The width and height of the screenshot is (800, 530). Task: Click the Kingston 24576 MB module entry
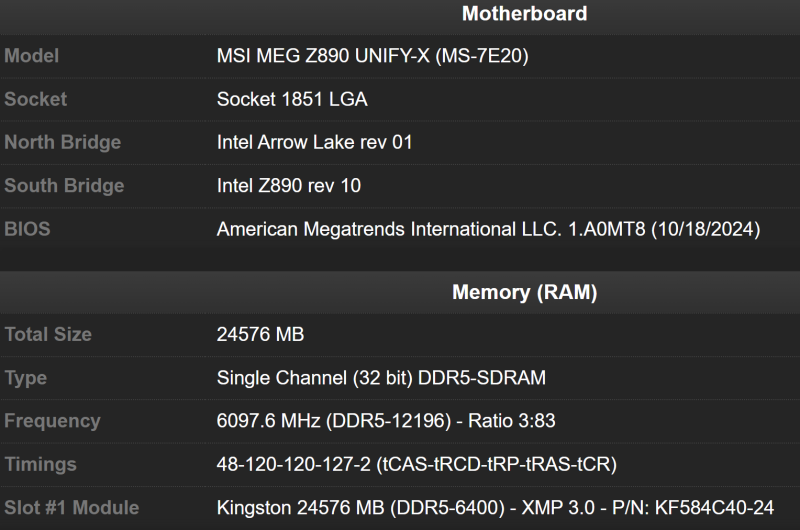tap(495, 508)
